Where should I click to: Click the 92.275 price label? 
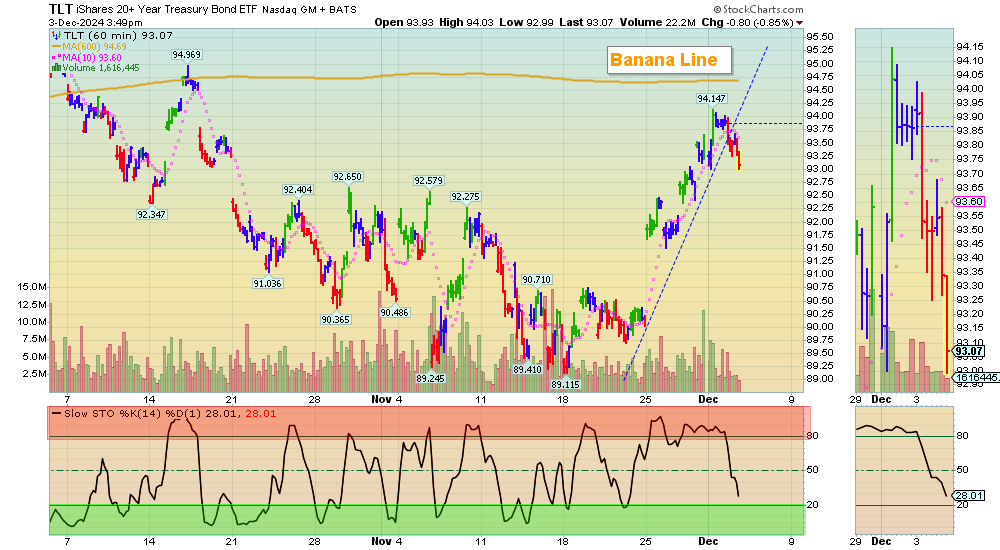pos(466,197)
